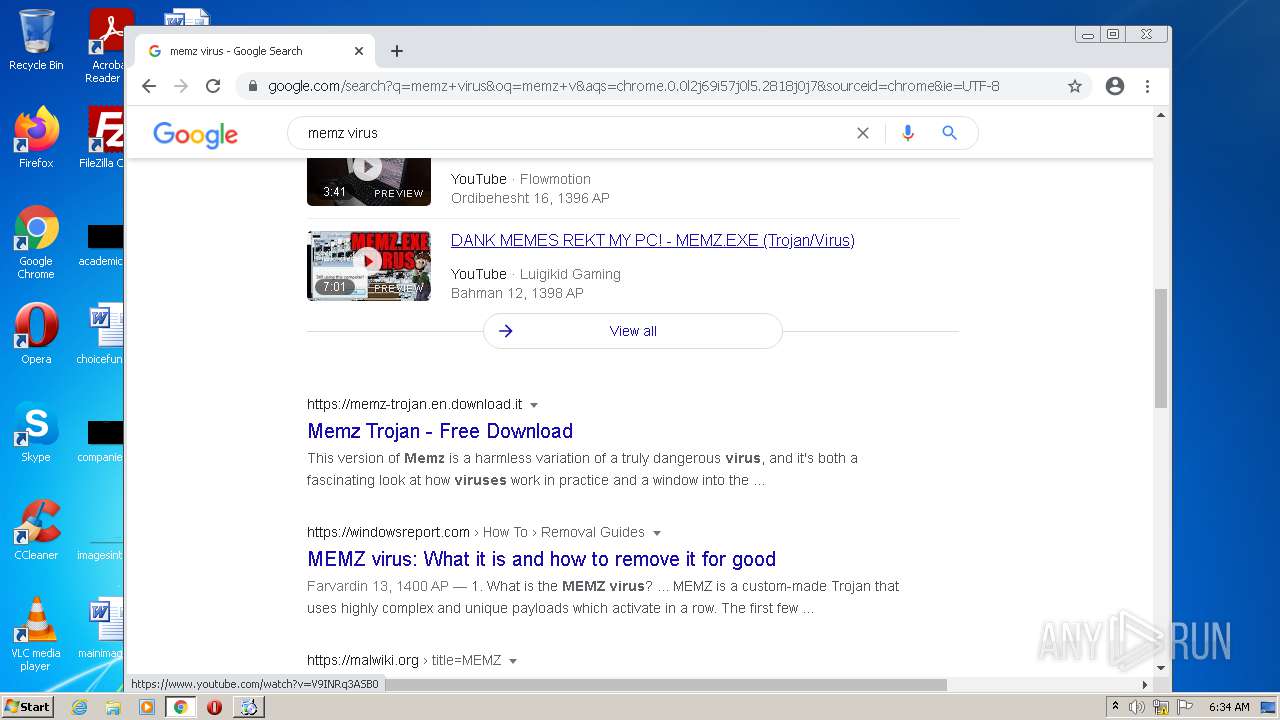Open Windows Media Player from the taskbar
The height and width of the screenshot is (720, 1280).
point(147,707)
